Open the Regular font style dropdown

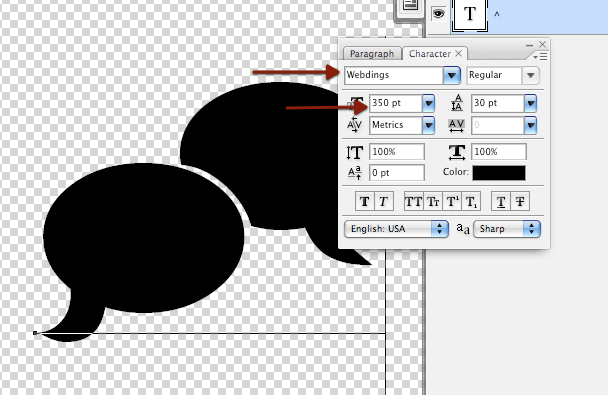[x=530, y=75]
